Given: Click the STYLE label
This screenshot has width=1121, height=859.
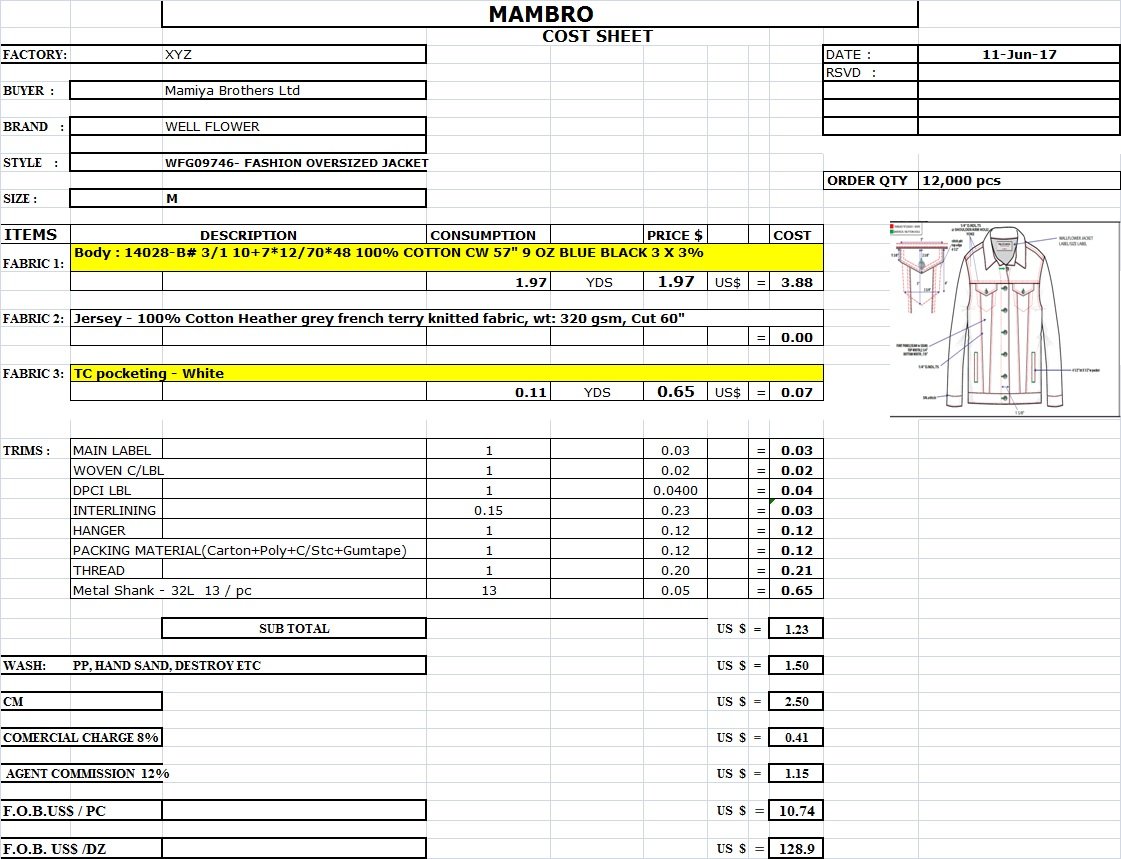Looking at the screenshot, I should coord(31,163).
